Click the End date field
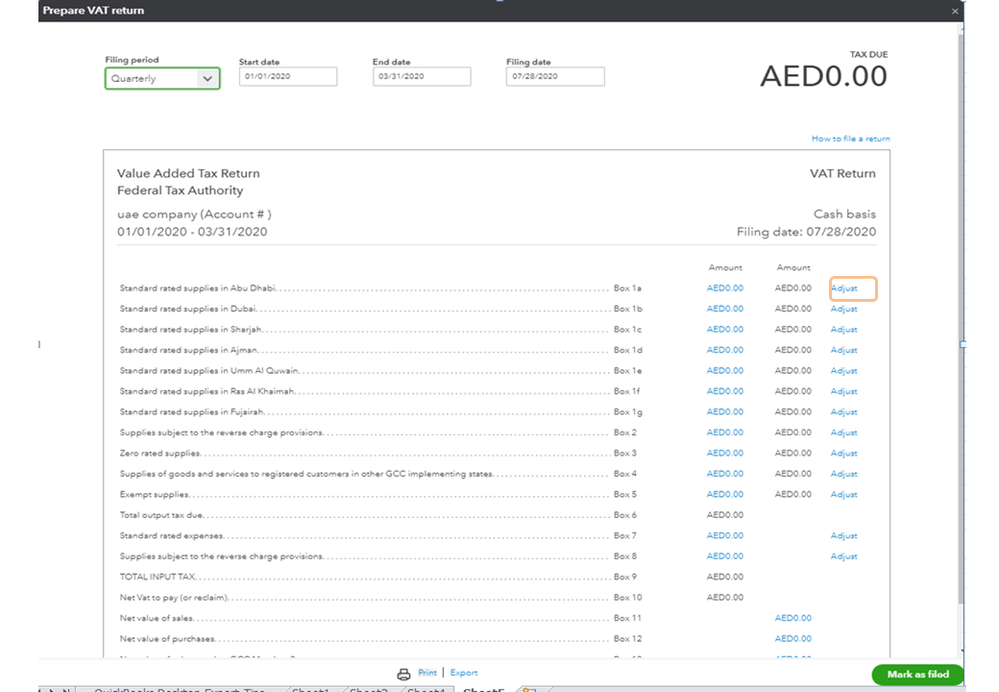 (x=421, y=77)
